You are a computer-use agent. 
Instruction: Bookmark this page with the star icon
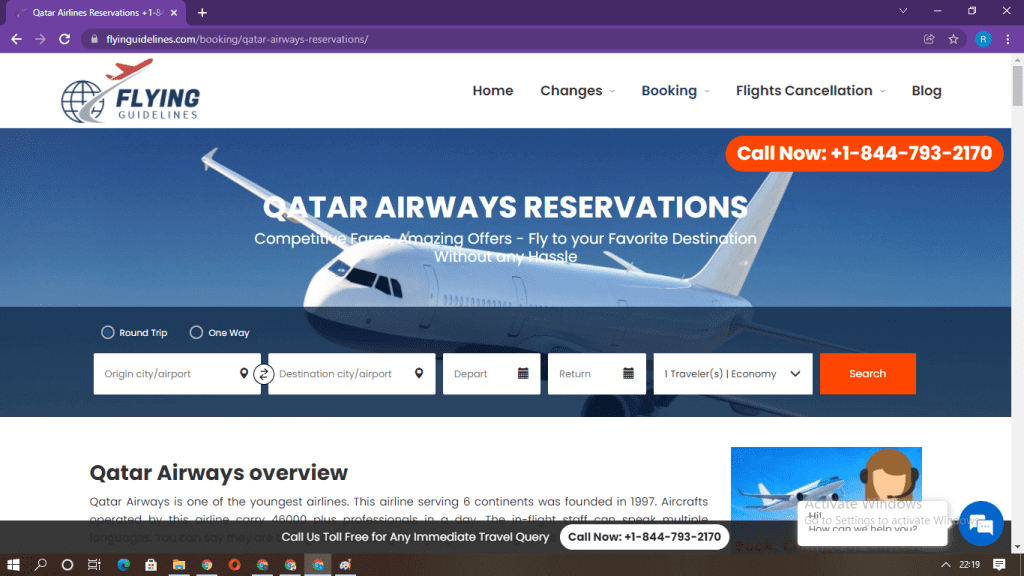(x=953, y=39)
